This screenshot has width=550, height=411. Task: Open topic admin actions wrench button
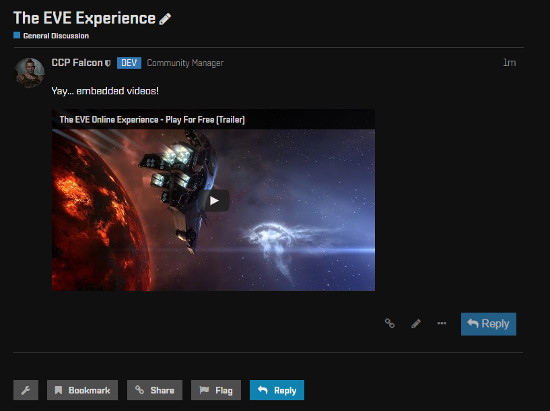coord(26,390)
